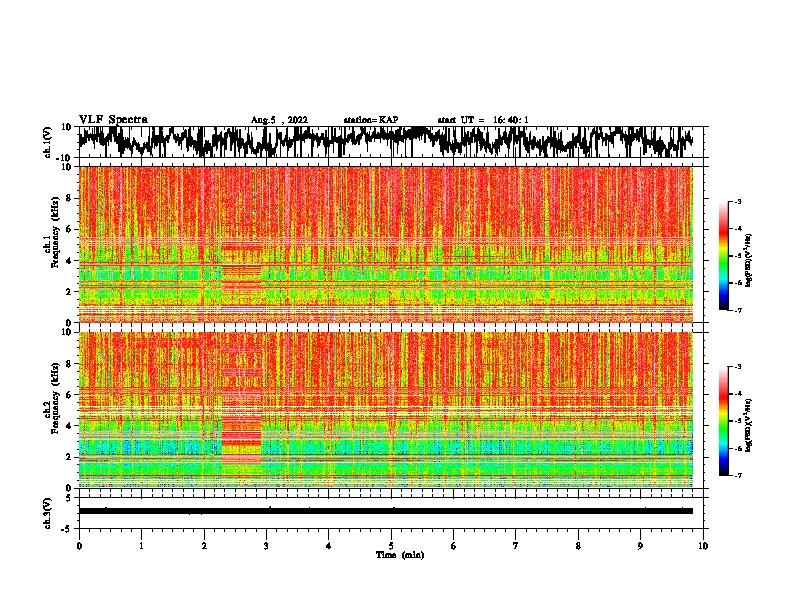Click the "start UT = 16:40: 1" text

tap(483, 120)
